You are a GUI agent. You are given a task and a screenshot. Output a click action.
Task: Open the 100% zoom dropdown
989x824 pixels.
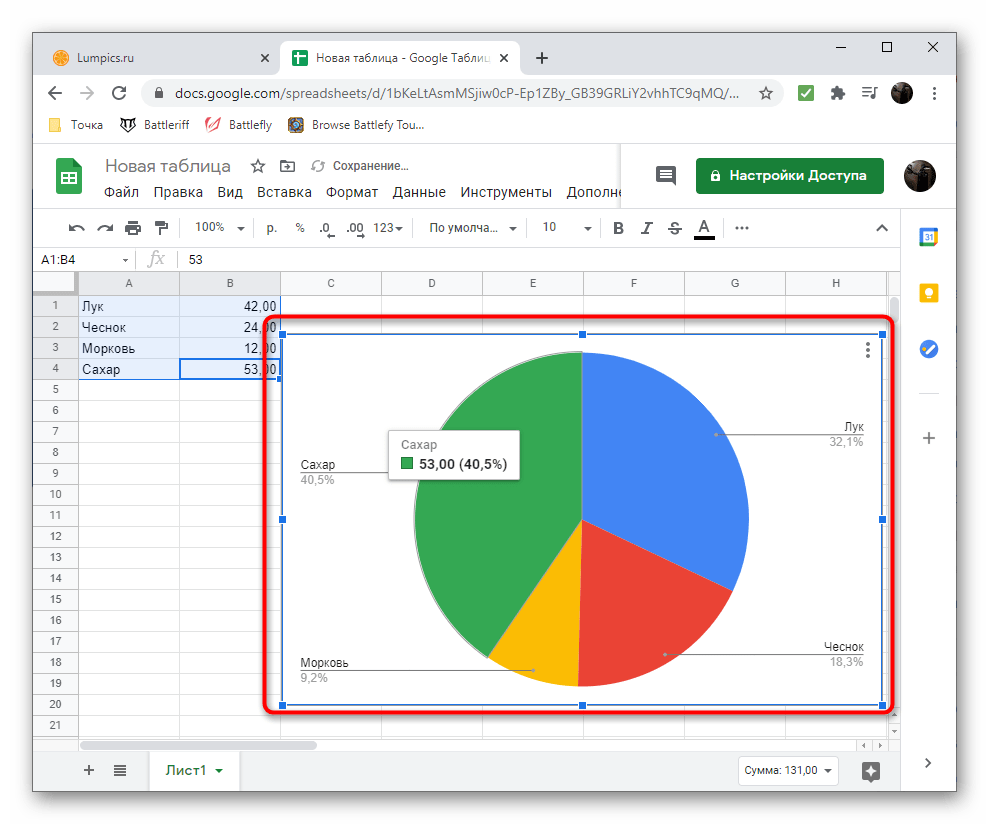(219, 228)
